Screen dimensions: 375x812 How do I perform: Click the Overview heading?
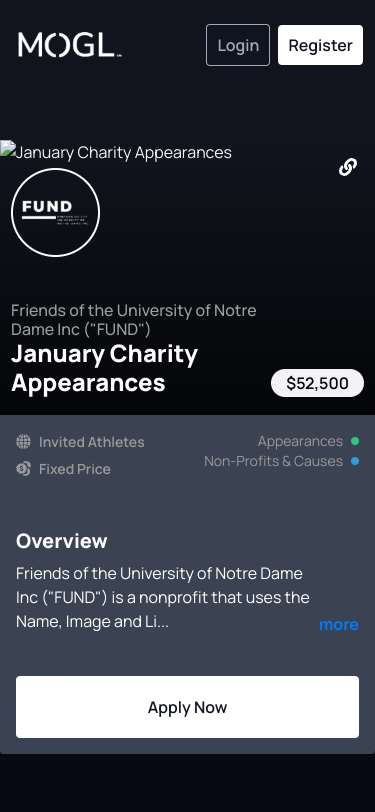[62, 541]
